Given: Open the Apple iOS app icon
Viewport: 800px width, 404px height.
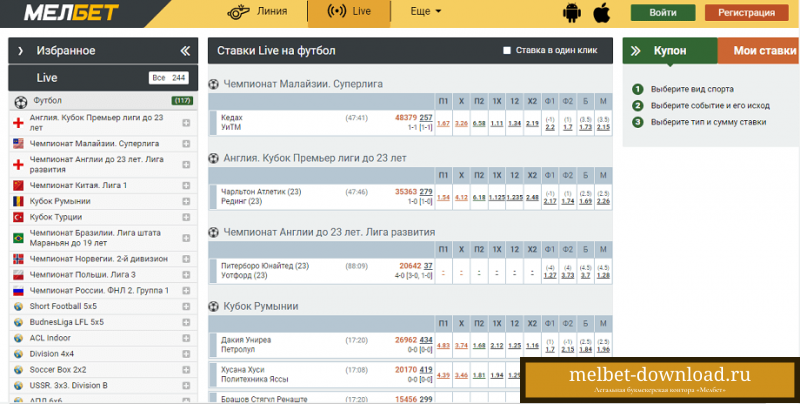Looking at the screenshot, I should pyautogui.click(x=602, y=13).
